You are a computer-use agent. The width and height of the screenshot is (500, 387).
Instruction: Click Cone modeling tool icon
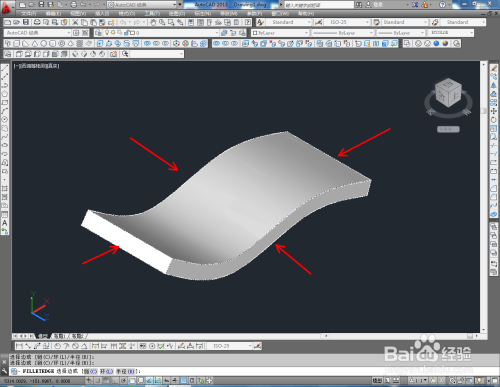click(35, 43)
